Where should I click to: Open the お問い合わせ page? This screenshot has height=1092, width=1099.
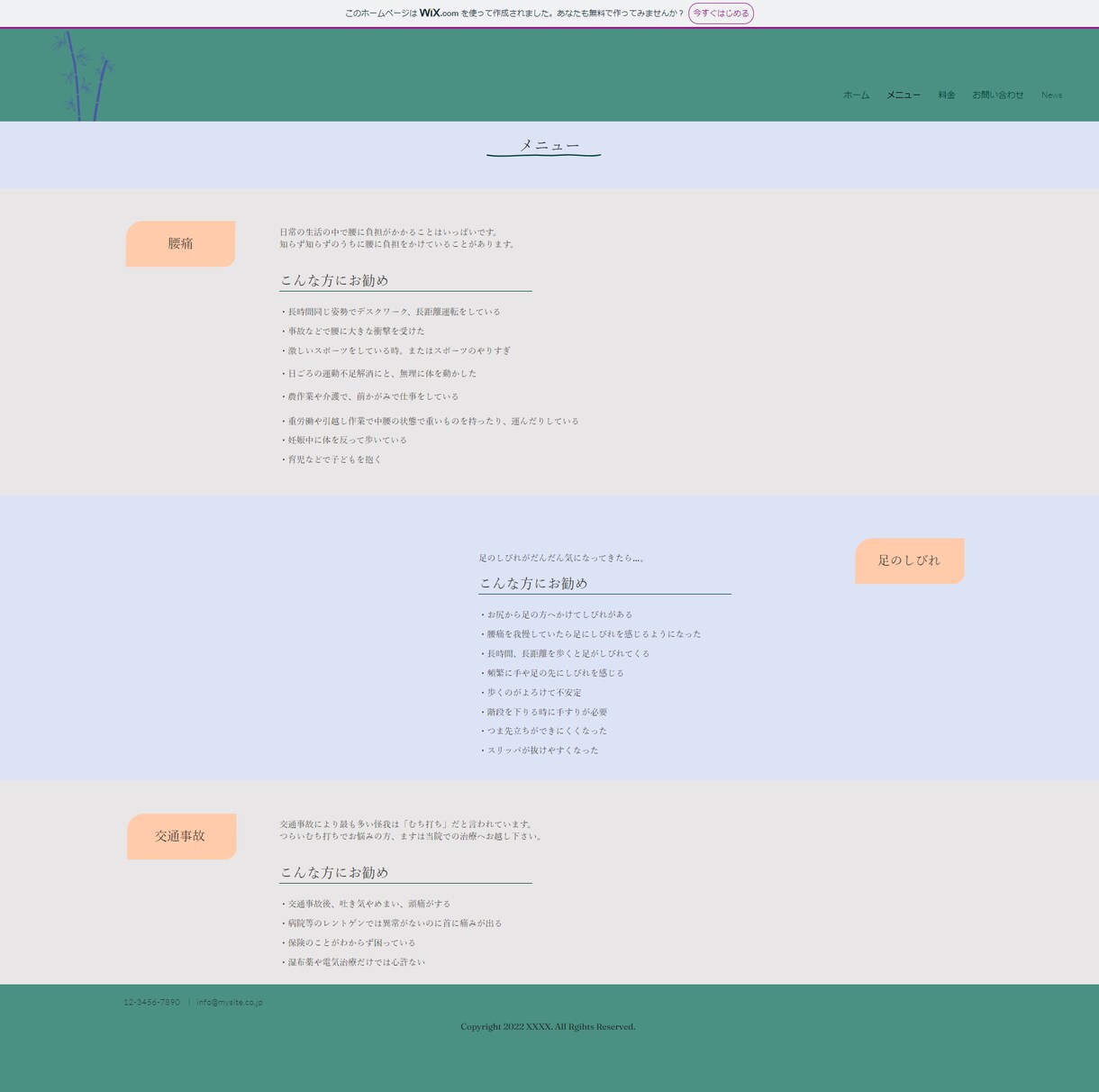[x=997, y=95]
